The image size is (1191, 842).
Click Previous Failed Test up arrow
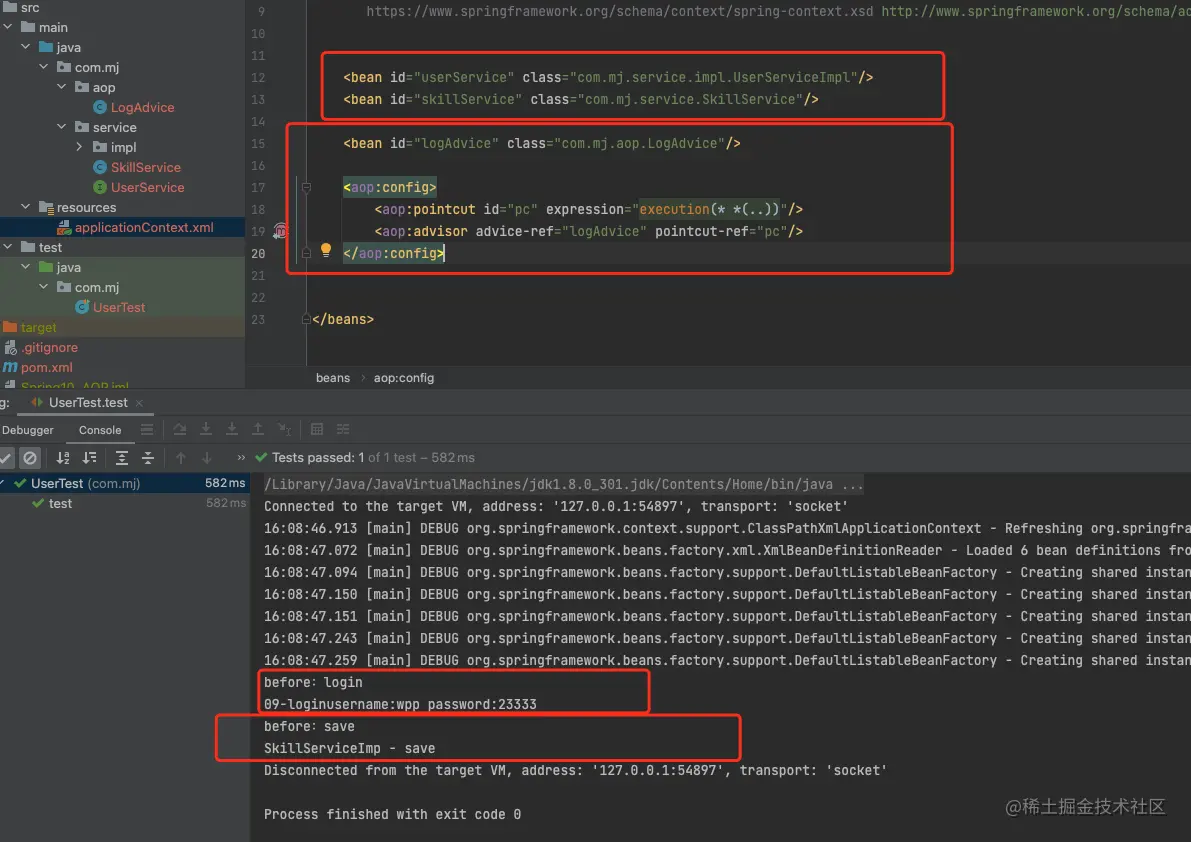point(181,458)
